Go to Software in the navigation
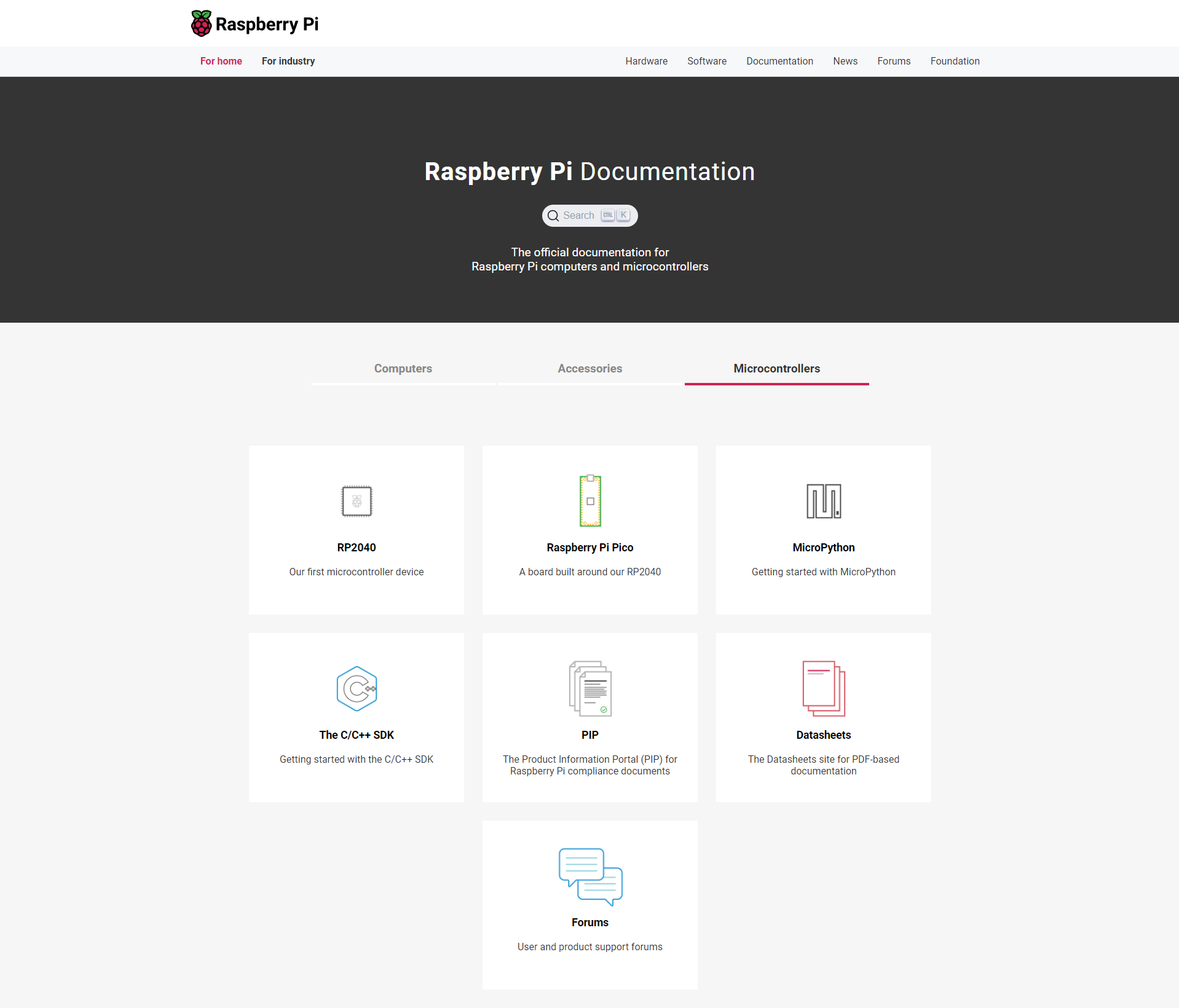The image size is (1179, 1008). 707,61
